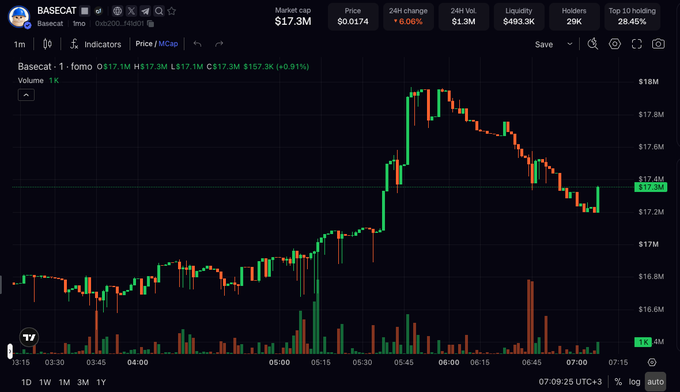Viewport: 680px width, 392px height.
Task: Click the search magnifier icon in header
Action: click(159, 11)
